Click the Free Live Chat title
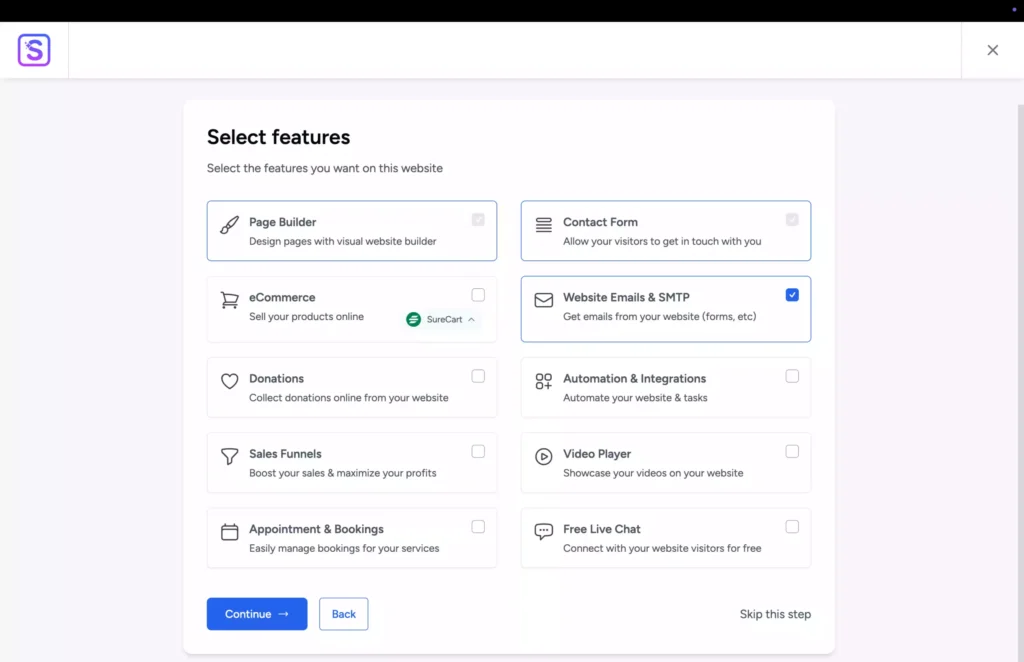Screen dimensions: 1024x662 (x=601, y=529)
